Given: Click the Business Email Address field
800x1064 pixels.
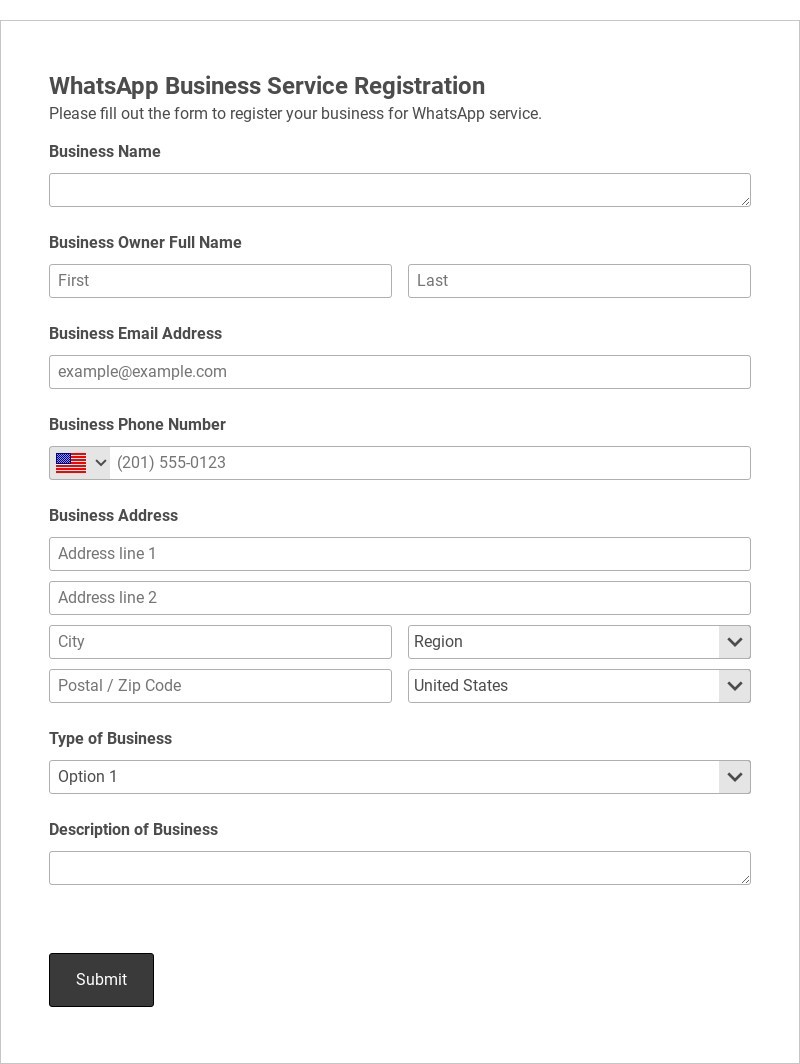Looking at the screenshot, I should click(400, 372).
